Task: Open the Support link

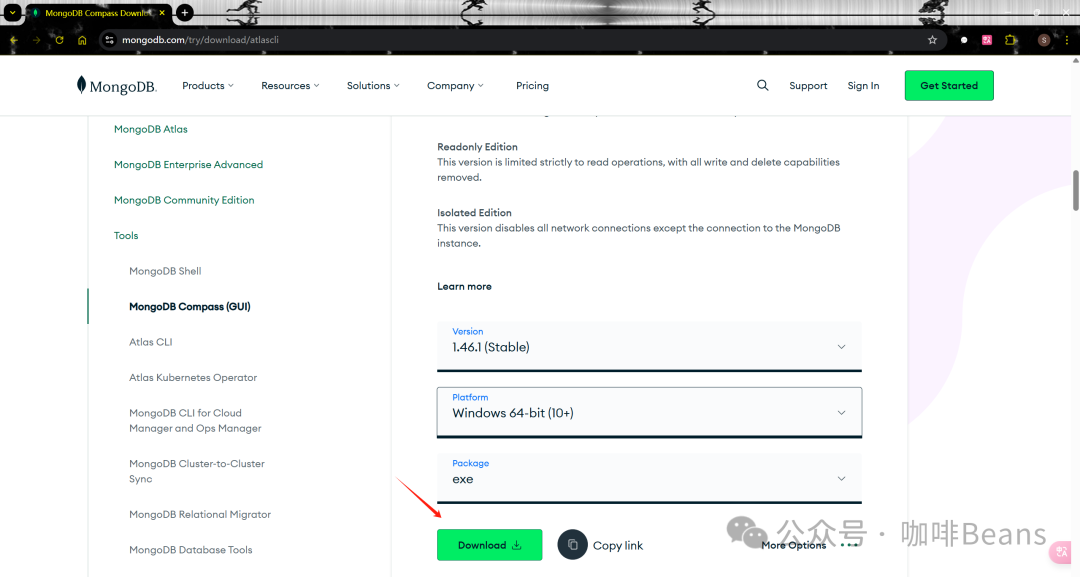Action: (x=808, y=85)
